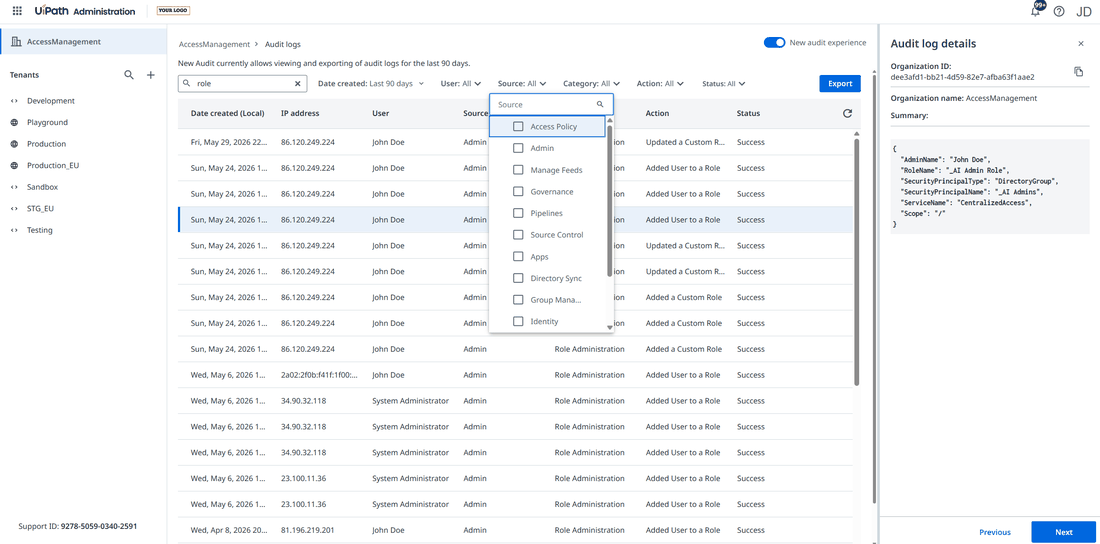Open the help question mark icon
This screenshot has width=1100, height=544.
[1059, 11]
